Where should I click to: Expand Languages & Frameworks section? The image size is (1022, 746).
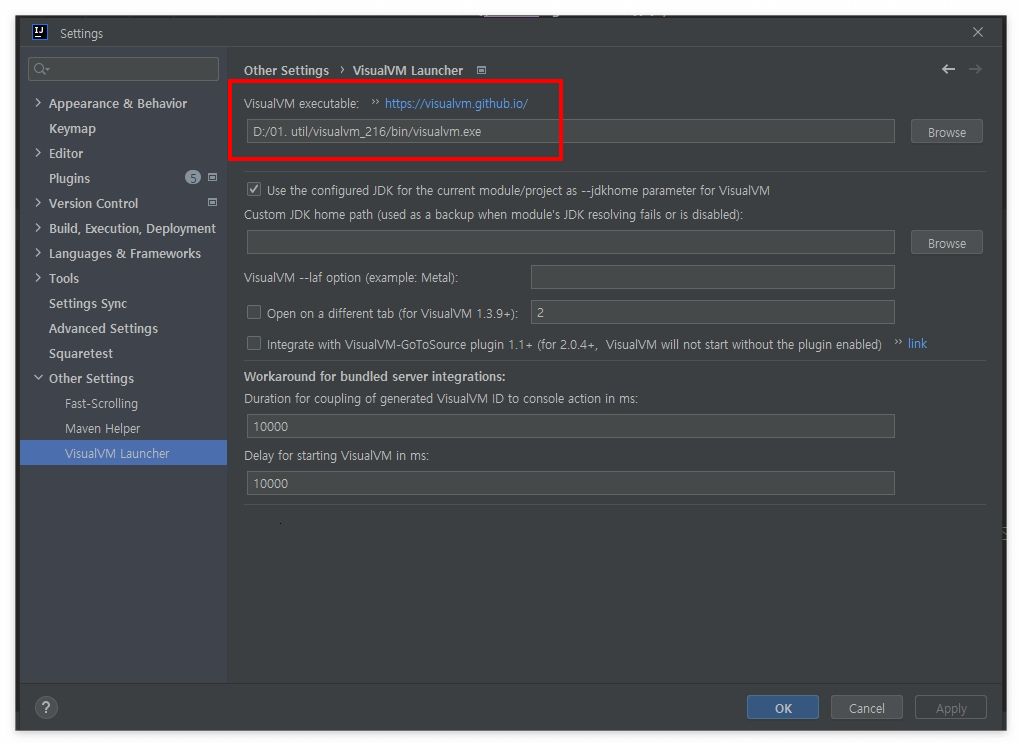pyautogui.click(x=38, y=253)
